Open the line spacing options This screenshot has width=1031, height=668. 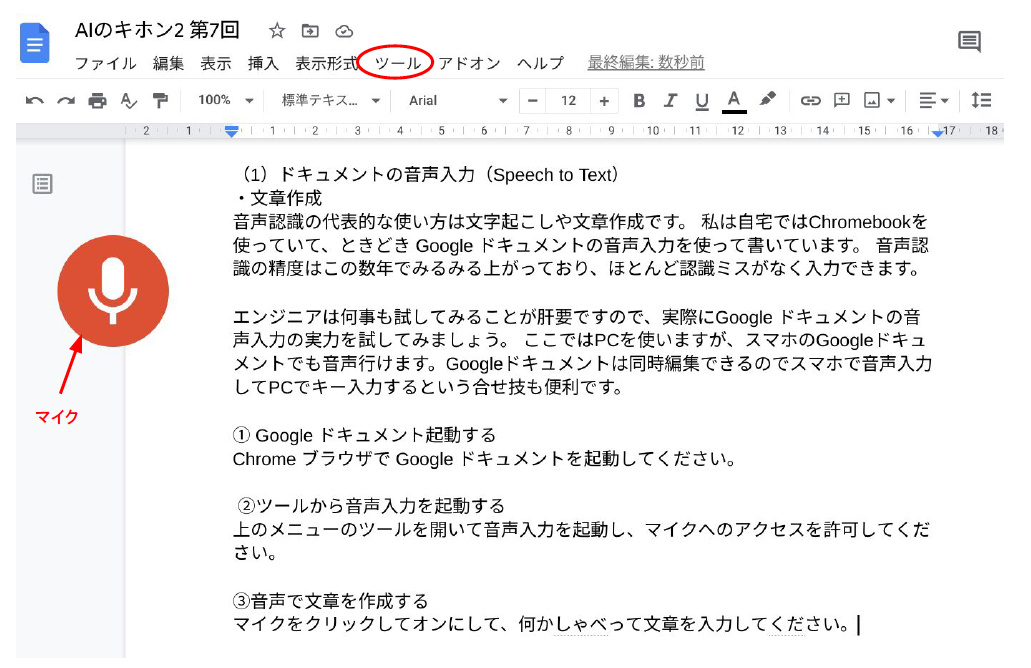click(x=981, y=100)
